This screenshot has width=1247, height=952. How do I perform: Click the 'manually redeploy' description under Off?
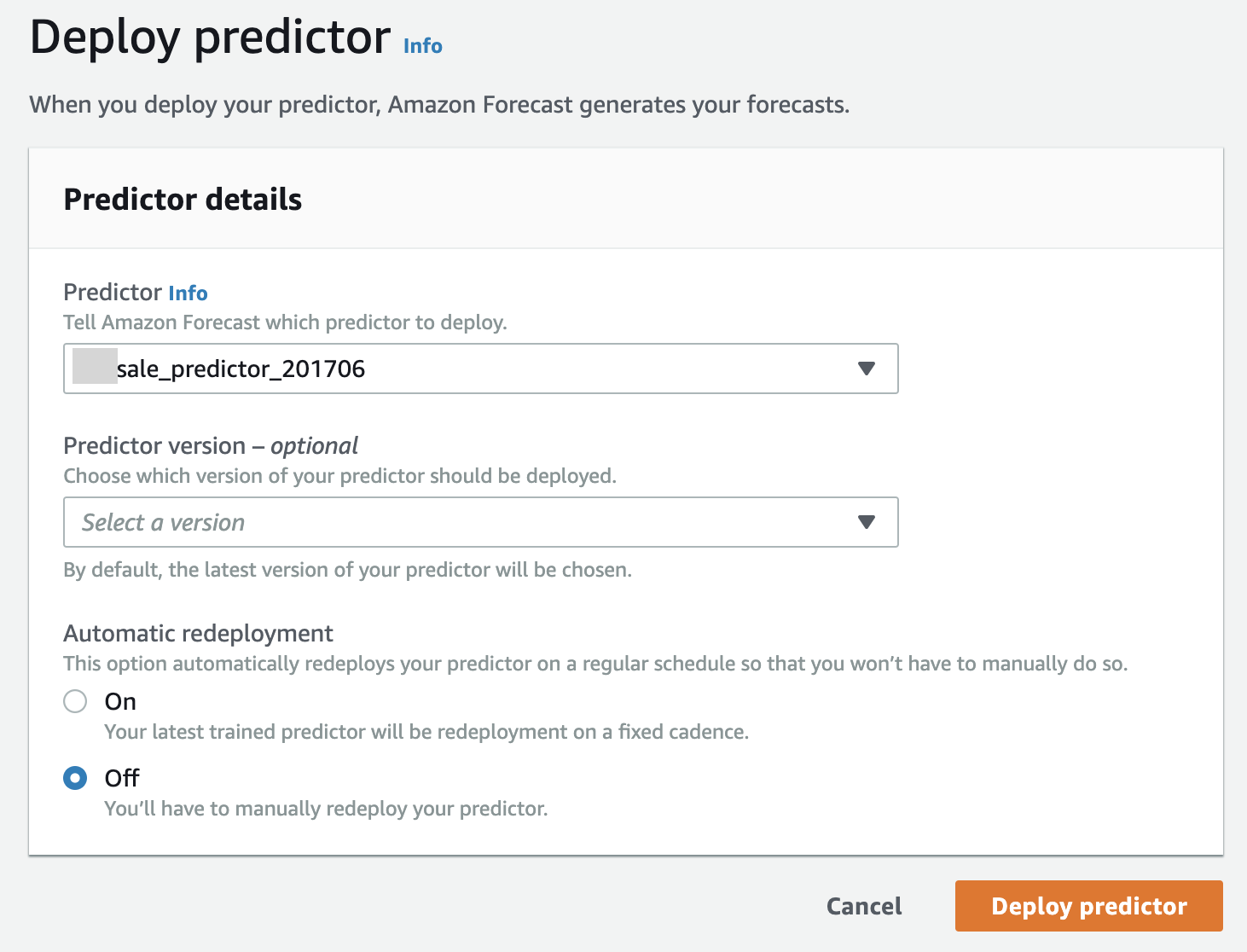coord(326,809)
